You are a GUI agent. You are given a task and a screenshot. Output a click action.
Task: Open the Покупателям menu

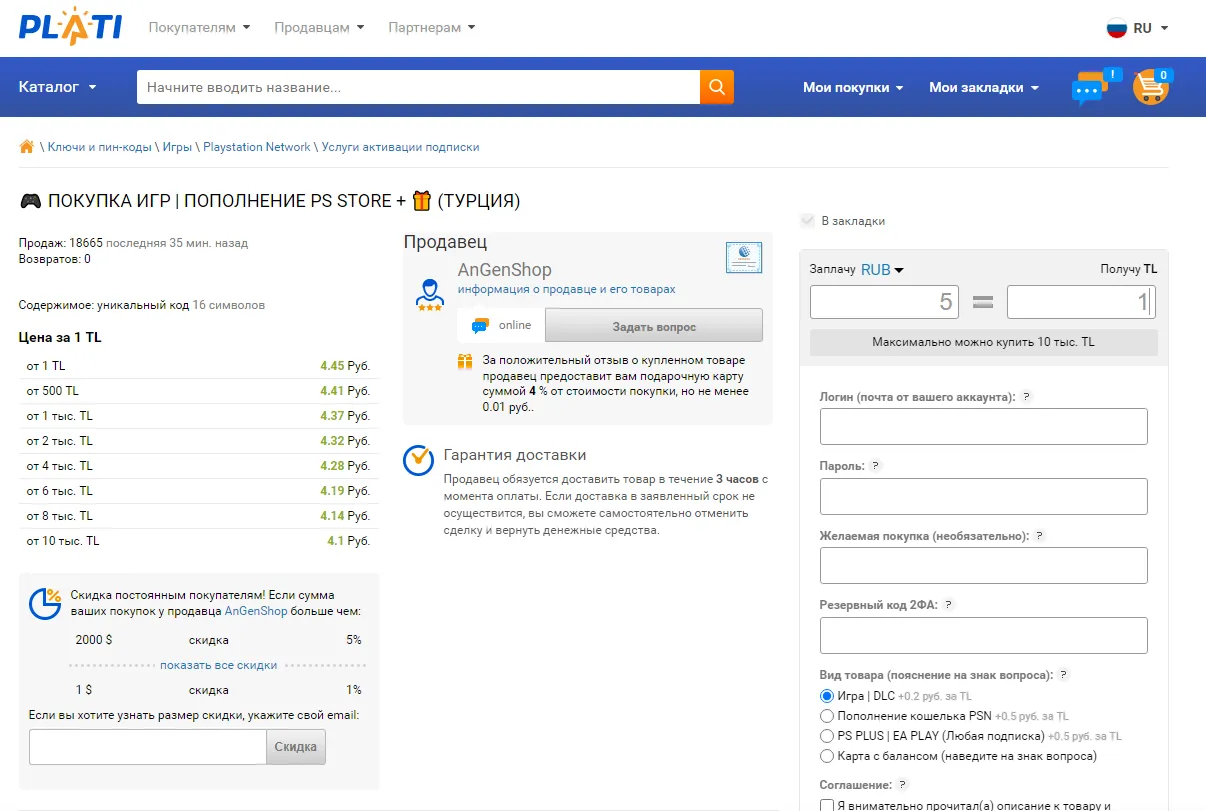click(199, 27)
